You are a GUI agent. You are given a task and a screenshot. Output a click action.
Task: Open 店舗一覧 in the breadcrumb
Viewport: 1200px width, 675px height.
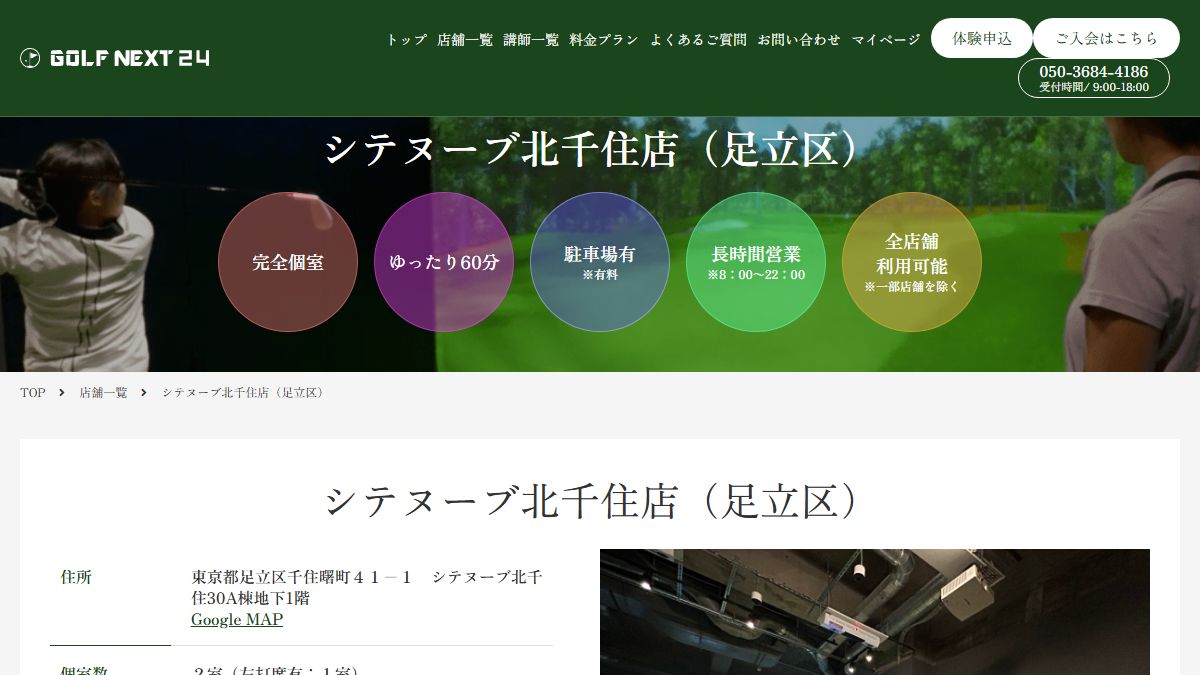point(104,393)
